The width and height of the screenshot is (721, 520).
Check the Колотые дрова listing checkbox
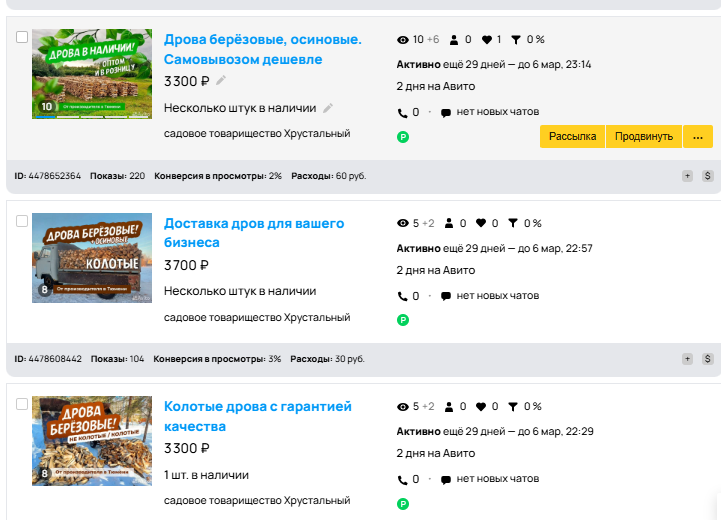tap(22, 404)
